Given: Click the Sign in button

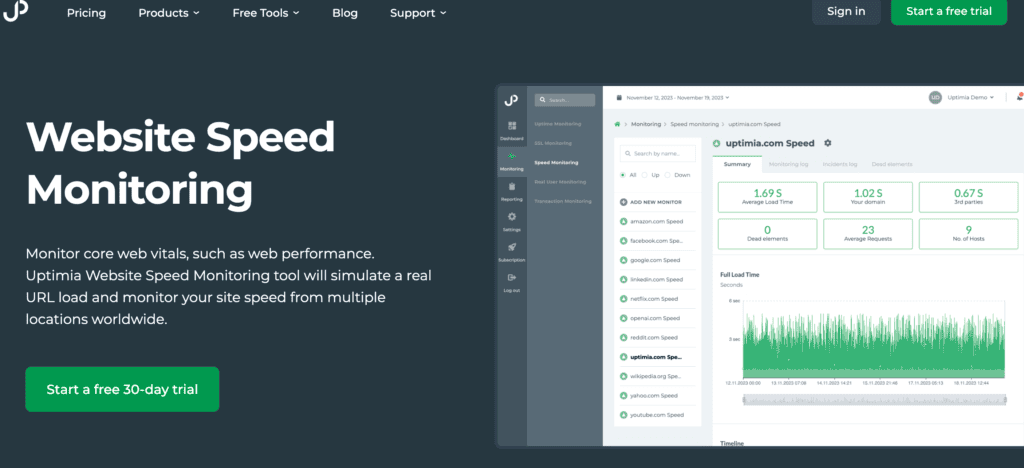Looking at the screenshot, I should [x=846, y=11].
